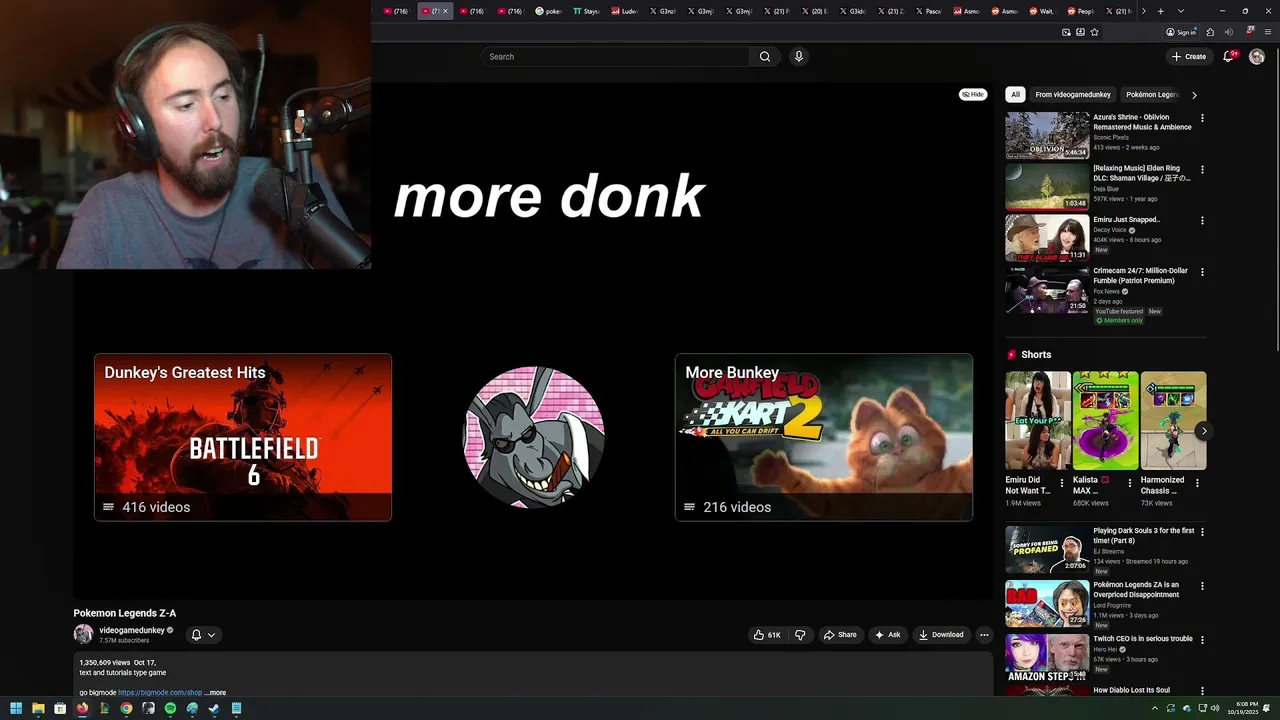
Task: Focus the YouTube search field
Action: tap(615, 57)
